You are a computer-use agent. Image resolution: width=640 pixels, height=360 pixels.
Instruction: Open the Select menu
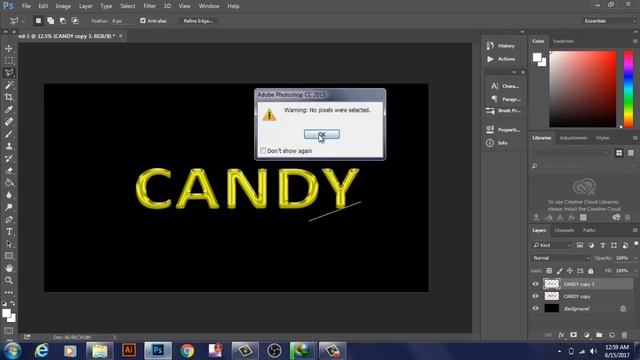click(x=127, y=6)
